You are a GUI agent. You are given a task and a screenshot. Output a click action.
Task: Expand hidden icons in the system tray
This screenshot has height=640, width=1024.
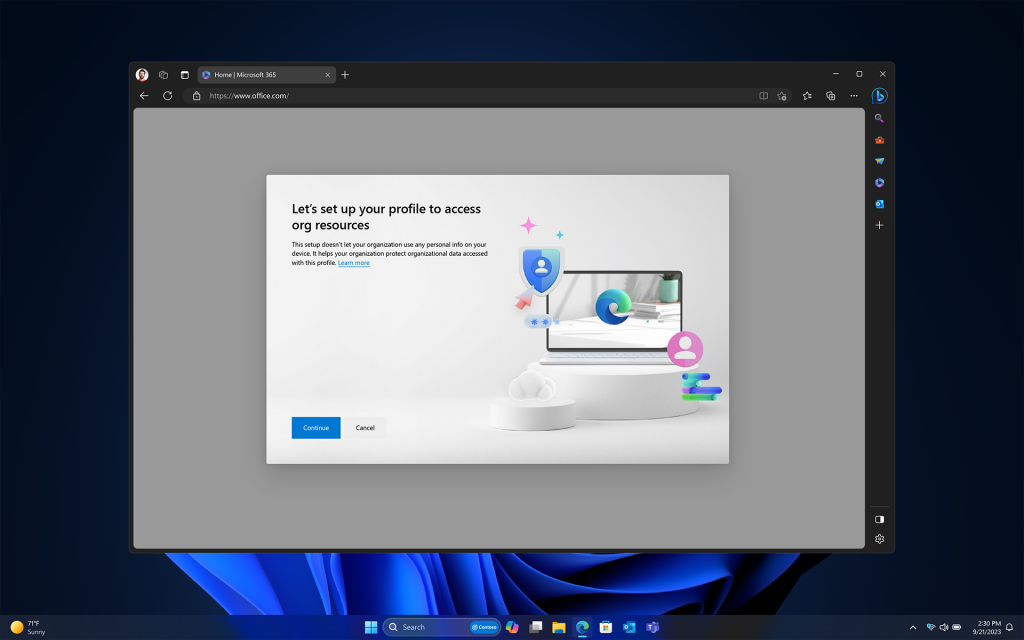click(x=913, y=626)
